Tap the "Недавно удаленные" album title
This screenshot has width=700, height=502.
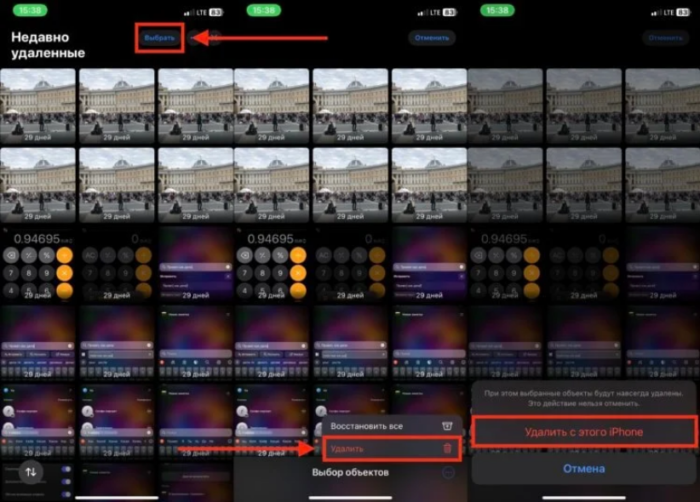(x=48, y=45)
